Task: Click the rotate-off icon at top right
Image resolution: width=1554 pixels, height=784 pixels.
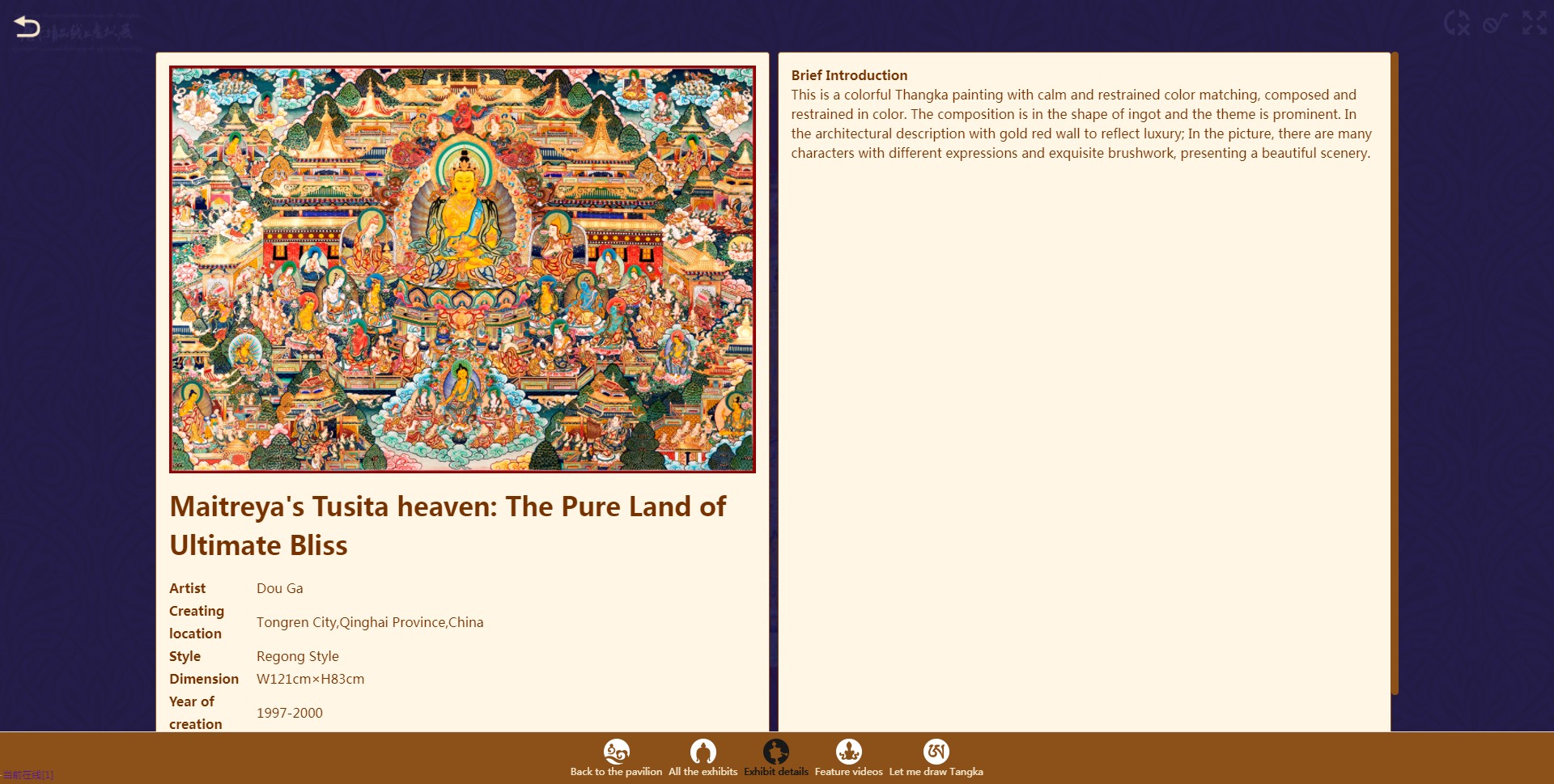Action: [1457, 23]
